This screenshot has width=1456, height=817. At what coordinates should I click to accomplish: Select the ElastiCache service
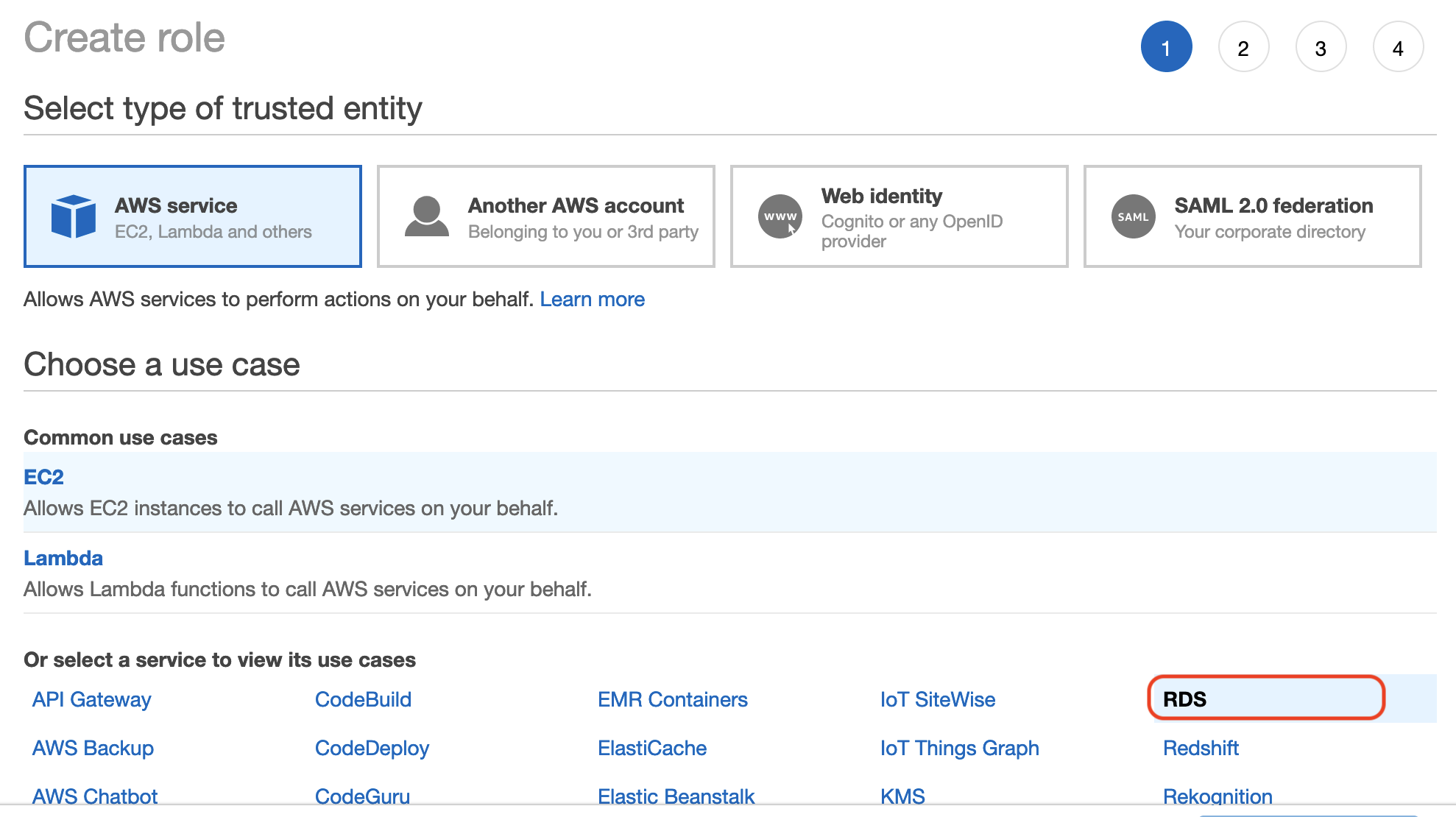(x=652, y=748)
